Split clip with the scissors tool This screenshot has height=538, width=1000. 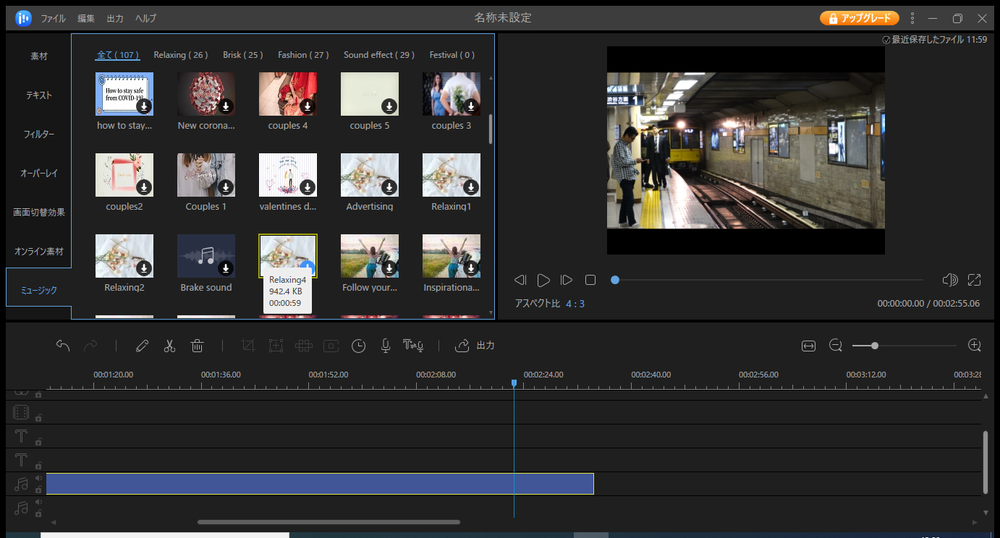click(x=169, y=345)
